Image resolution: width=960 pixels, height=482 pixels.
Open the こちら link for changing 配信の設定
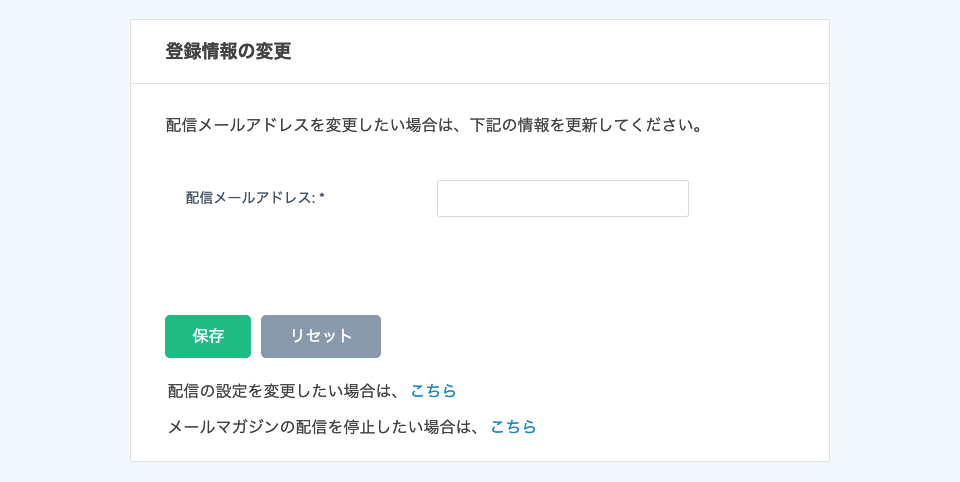[433, 390]
